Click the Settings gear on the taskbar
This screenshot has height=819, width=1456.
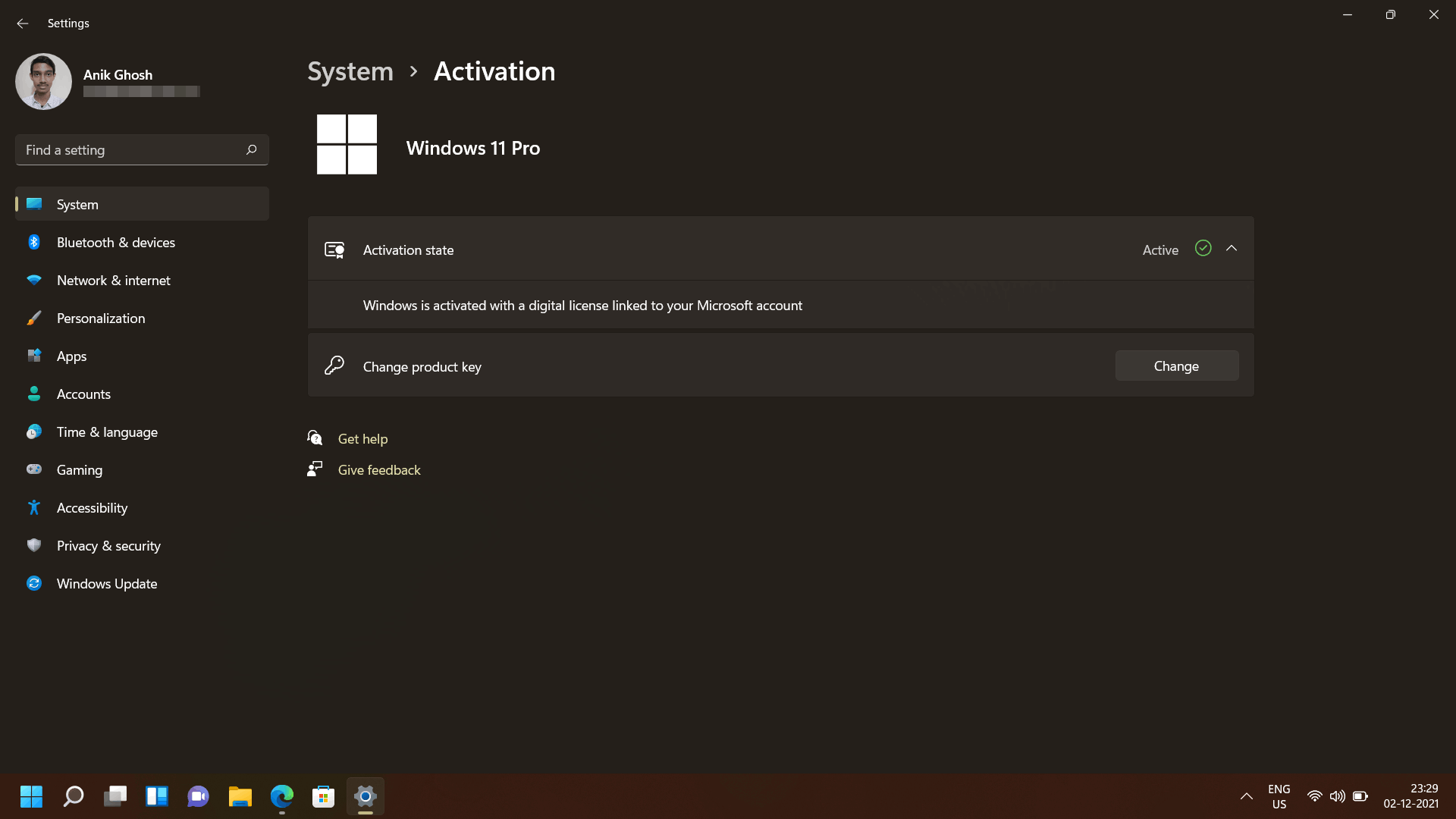click(x=366, y=796)
